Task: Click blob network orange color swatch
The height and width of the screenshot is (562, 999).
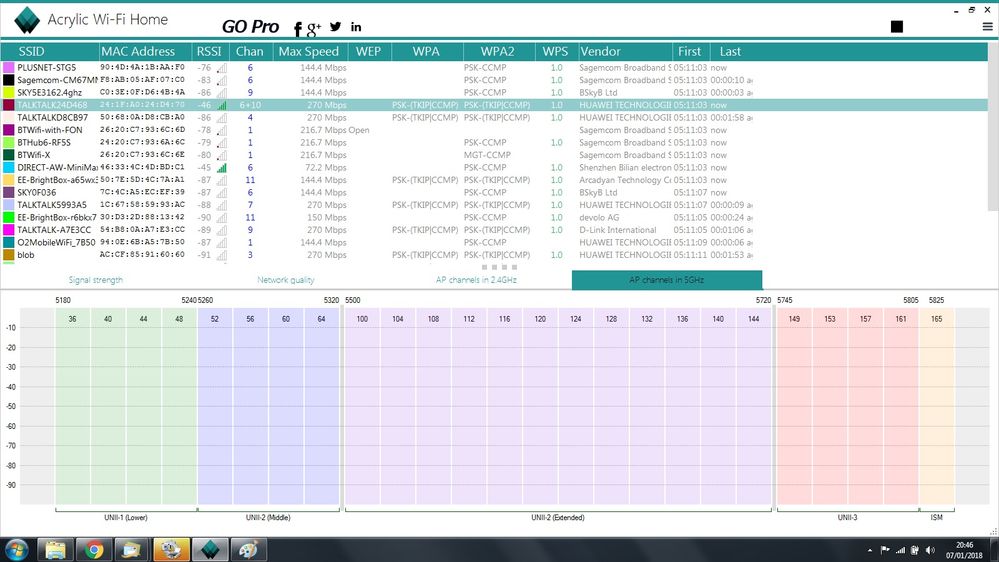Action: pos(8,255)
